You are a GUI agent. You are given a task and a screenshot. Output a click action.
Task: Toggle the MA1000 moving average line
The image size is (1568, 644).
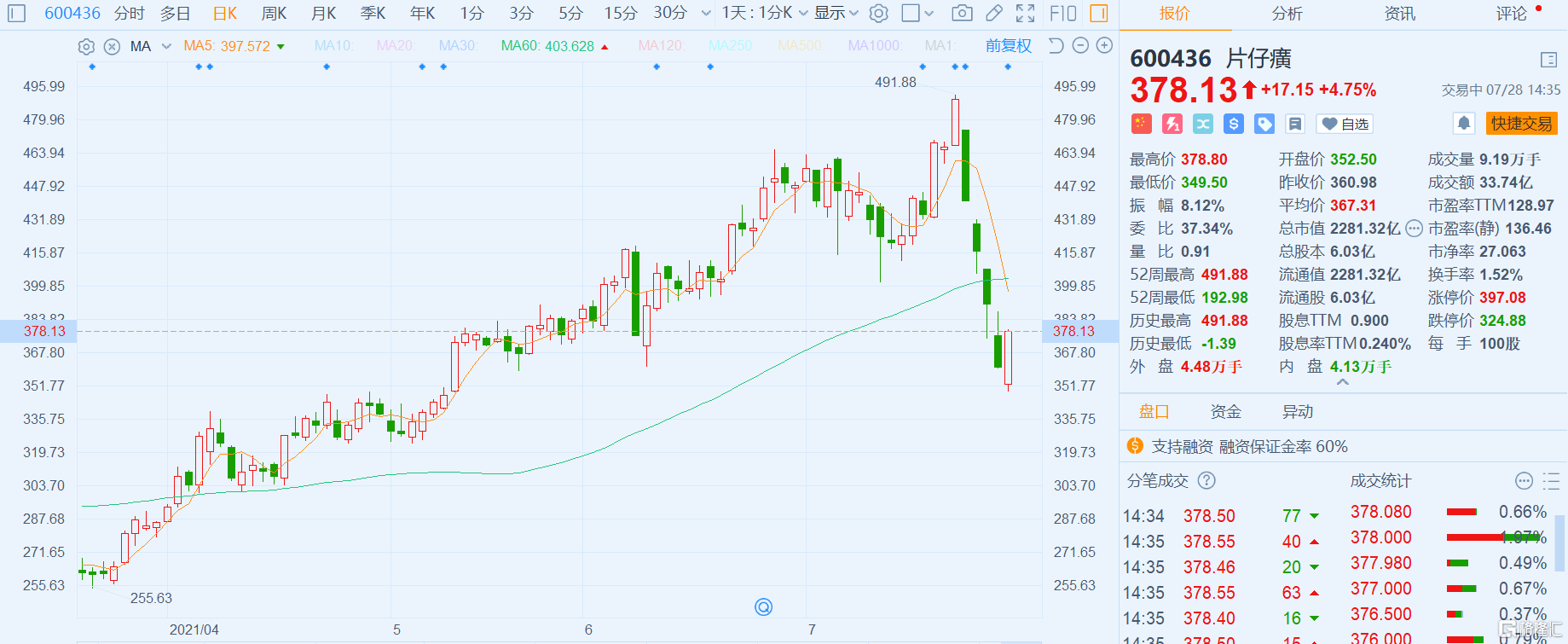(874, 46)
